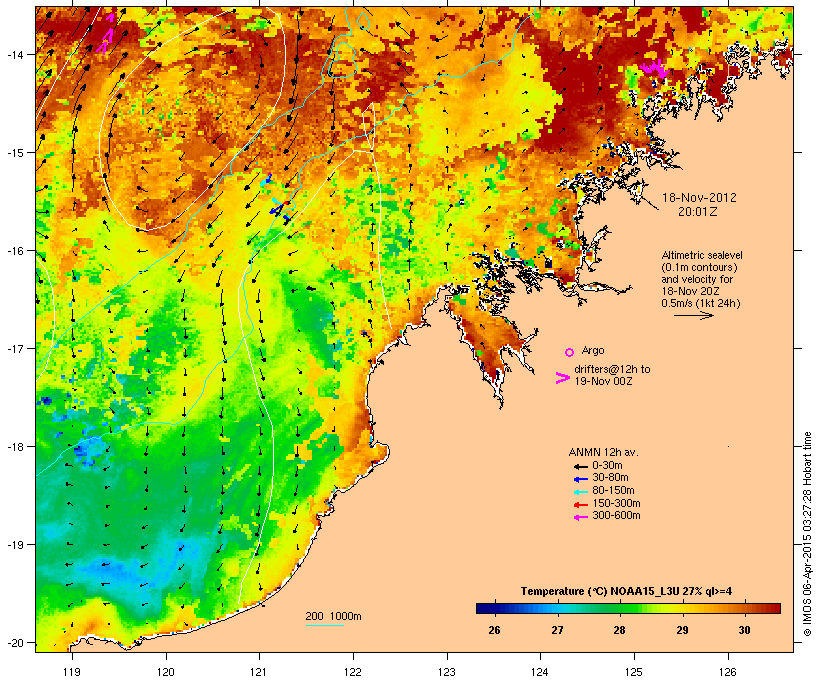The image size is (820, 680).
Task: Click the longitude label 121
Action: (259, 672)
